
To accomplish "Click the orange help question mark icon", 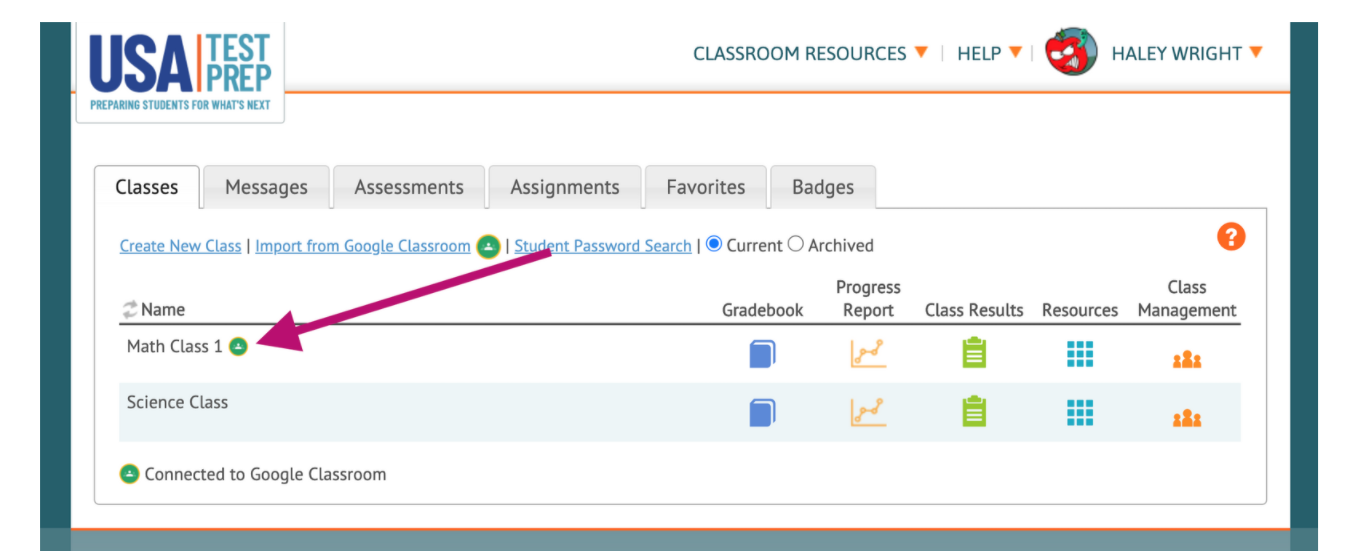I will pyautogui.click(x=1231, y=237).
